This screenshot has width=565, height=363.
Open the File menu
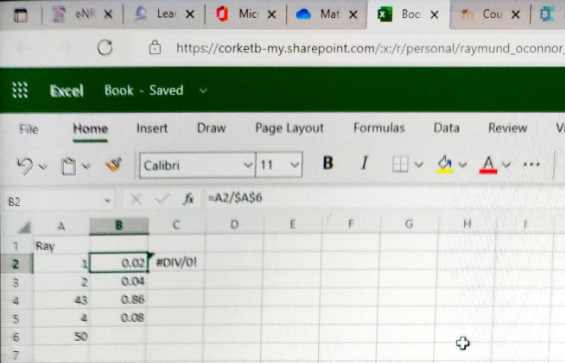click(x=28, y=129)
